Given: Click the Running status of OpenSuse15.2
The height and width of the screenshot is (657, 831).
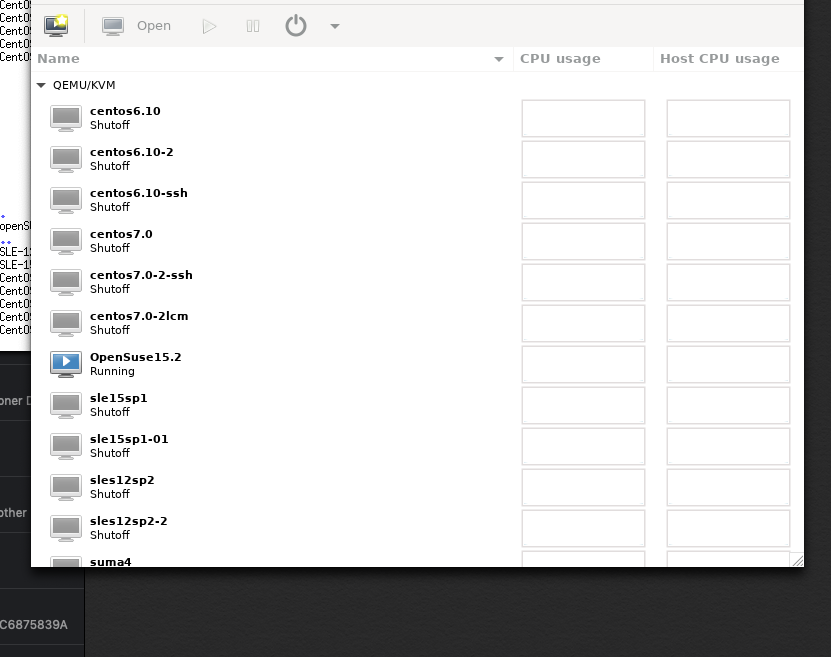Looking at the screenshot, I should click(x=112, y=371).
